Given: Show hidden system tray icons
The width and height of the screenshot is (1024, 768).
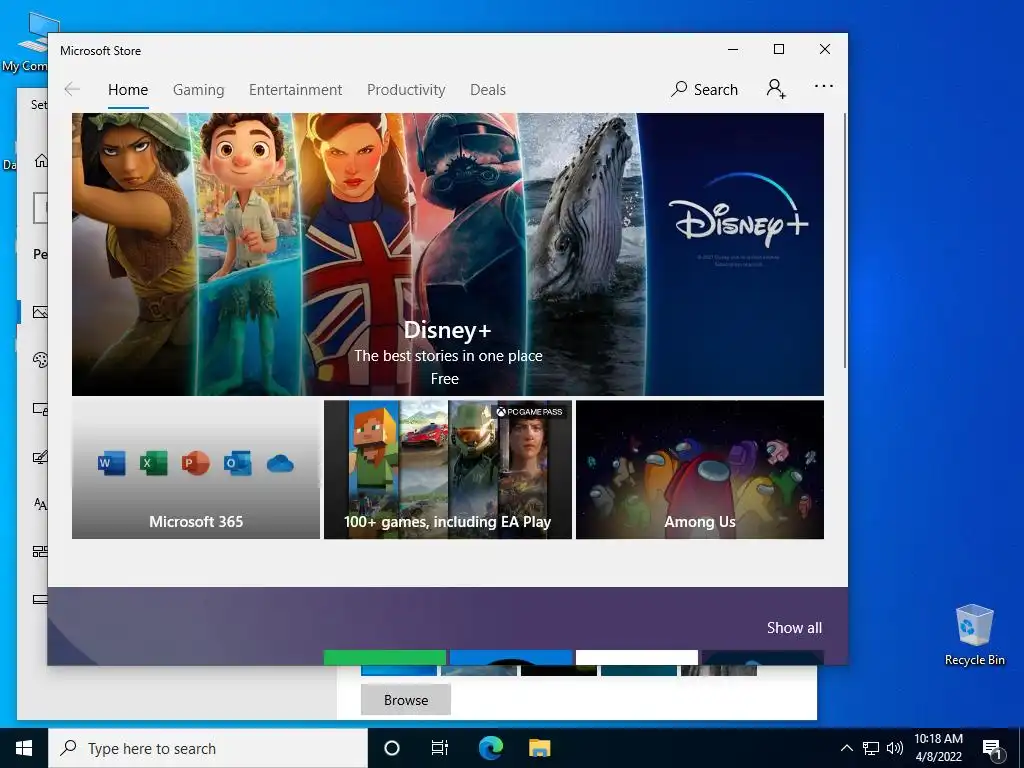Looking at the screenshot, I should 846,748.
